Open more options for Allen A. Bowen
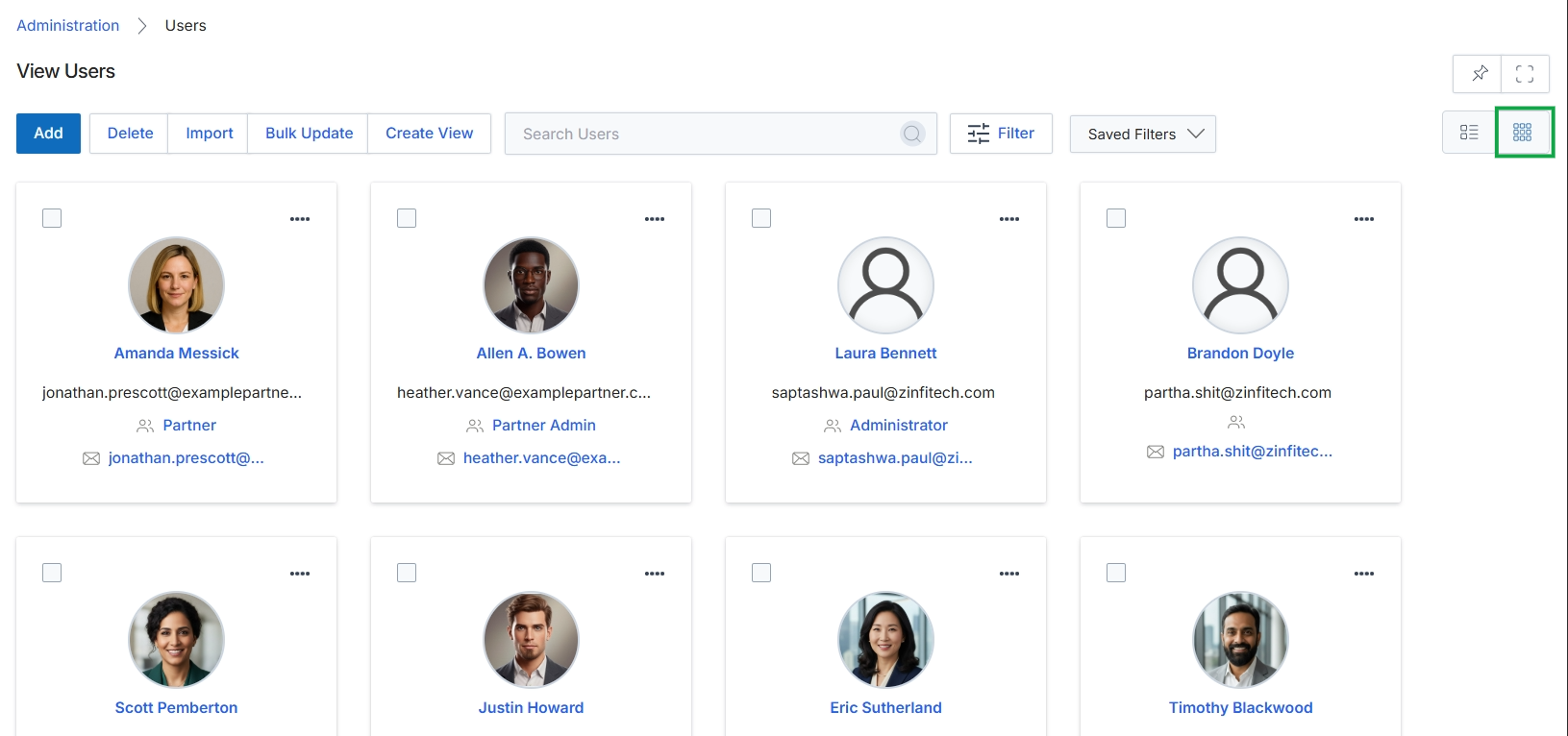This screenshot has height=736, width=1568. click(x=655, y=219)
